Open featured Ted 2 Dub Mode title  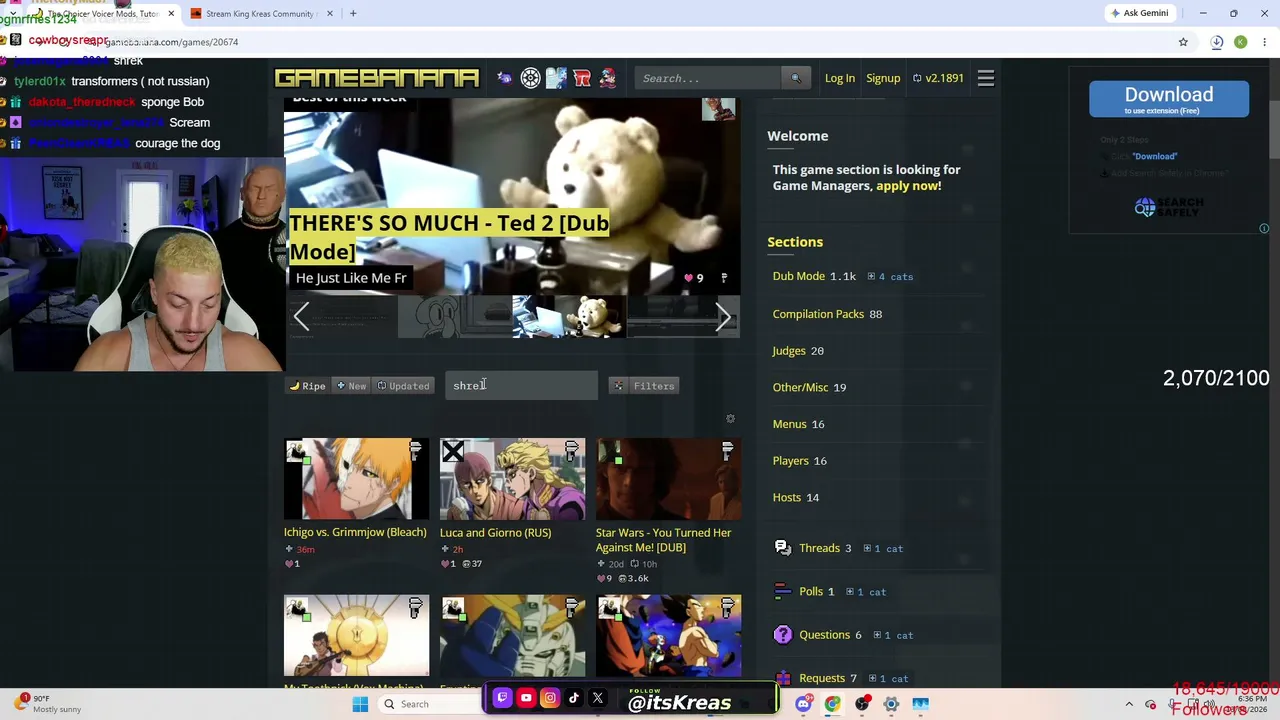[x=449, y=237]
